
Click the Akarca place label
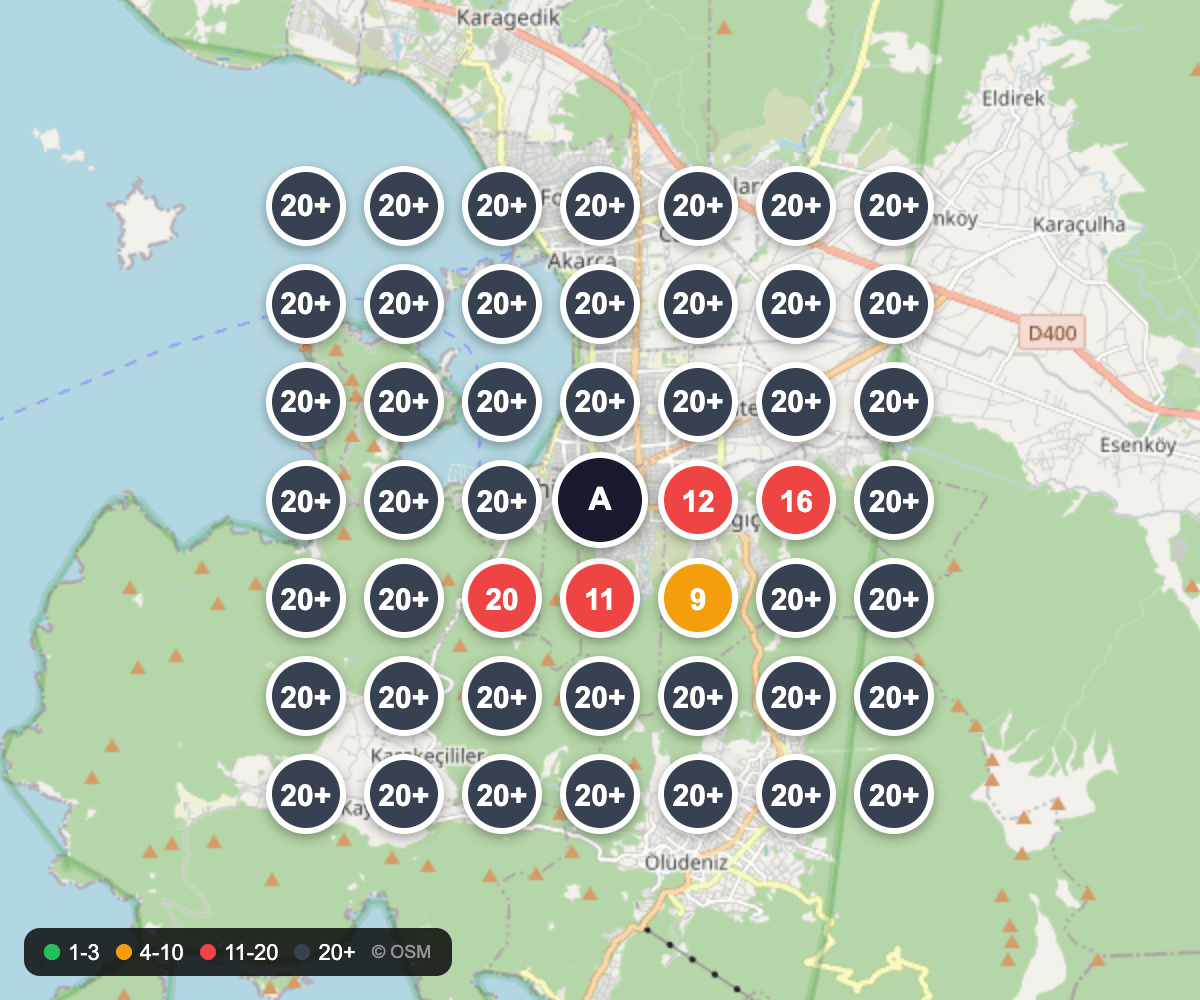582,260
